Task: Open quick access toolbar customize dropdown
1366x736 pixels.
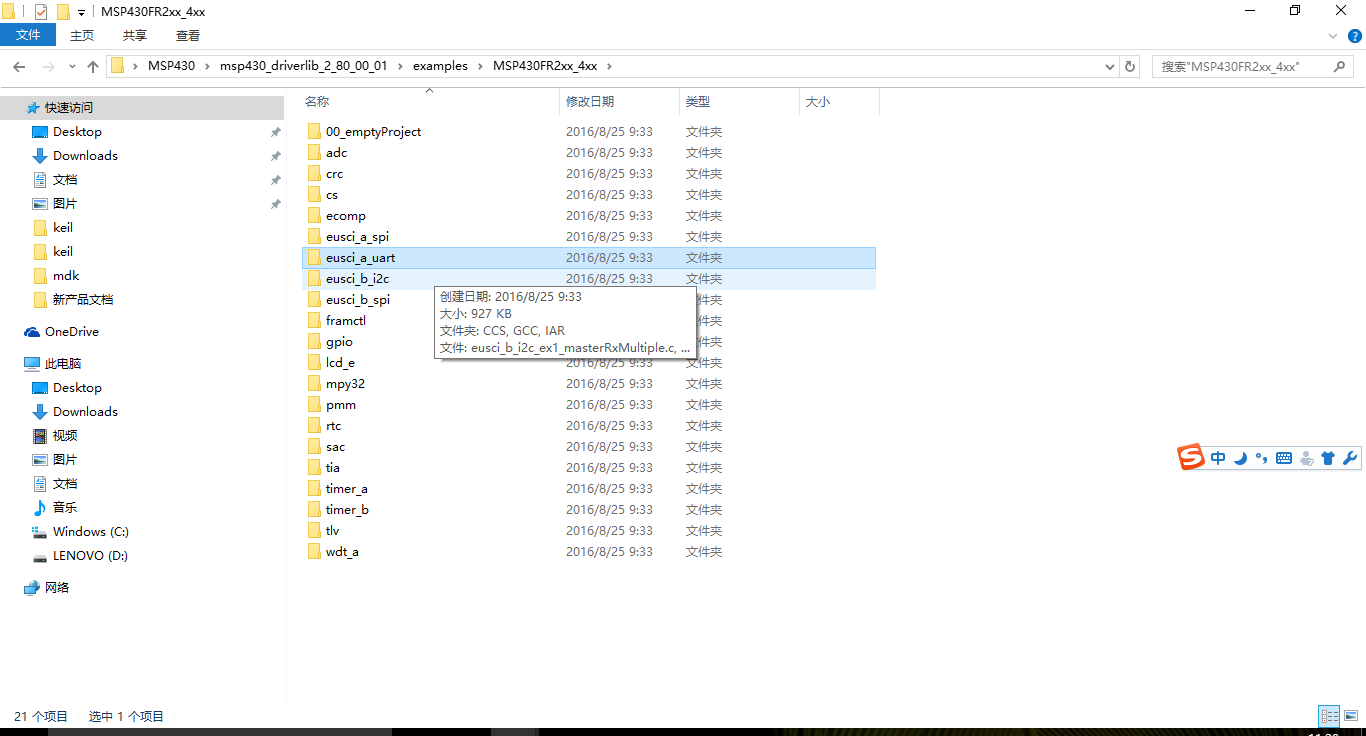Action: click(81, 12)
